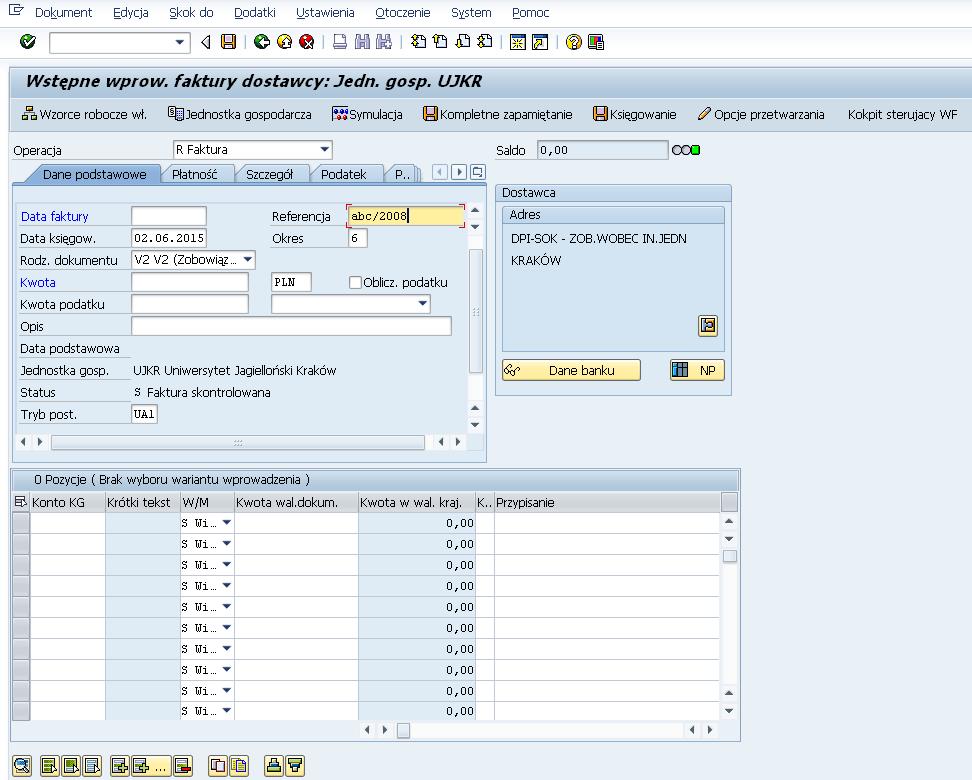Switch to the Płatność tab
The height and width of the screenshot is (780, 972).
pyautogui.click(x=195, y=174)
